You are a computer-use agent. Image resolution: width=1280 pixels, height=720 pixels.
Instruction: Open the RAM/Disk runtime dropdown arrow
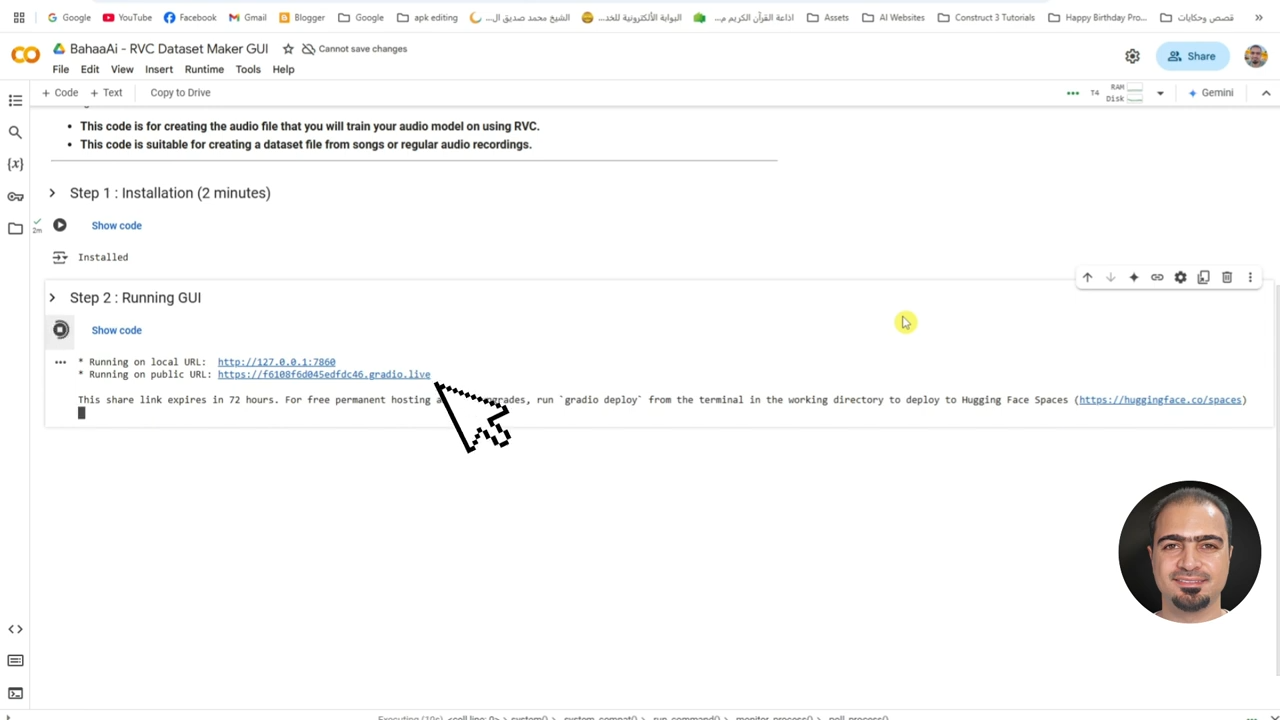(x=1160, y=93)
